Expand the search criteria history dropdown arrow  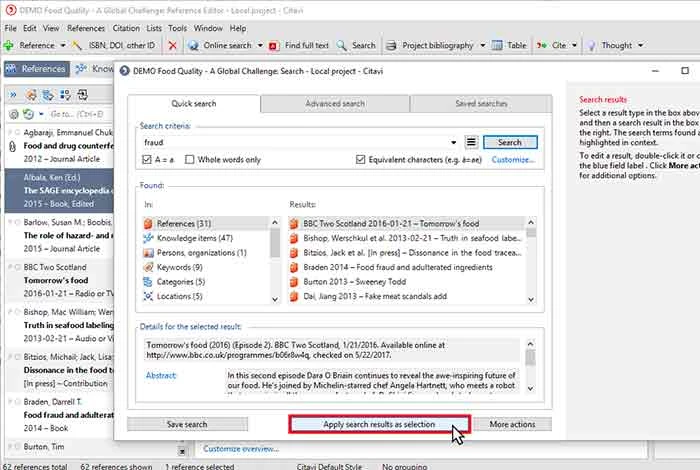453,143
